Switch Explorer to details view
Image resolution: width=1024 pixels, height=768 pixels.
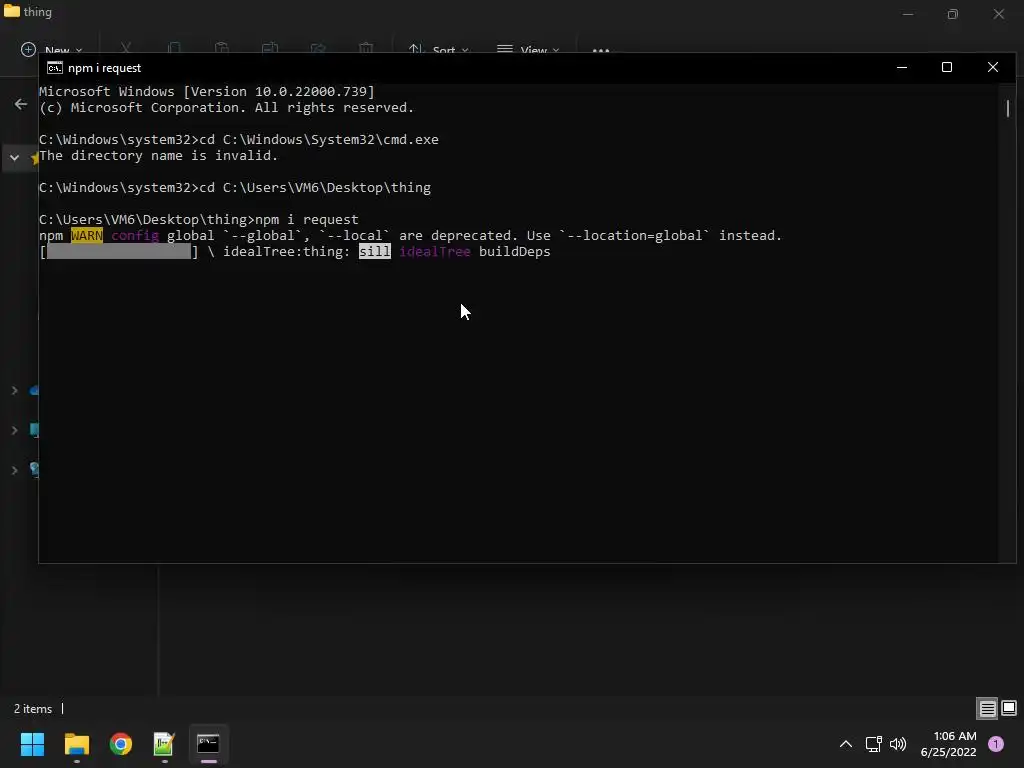click(x=987, y=709)
